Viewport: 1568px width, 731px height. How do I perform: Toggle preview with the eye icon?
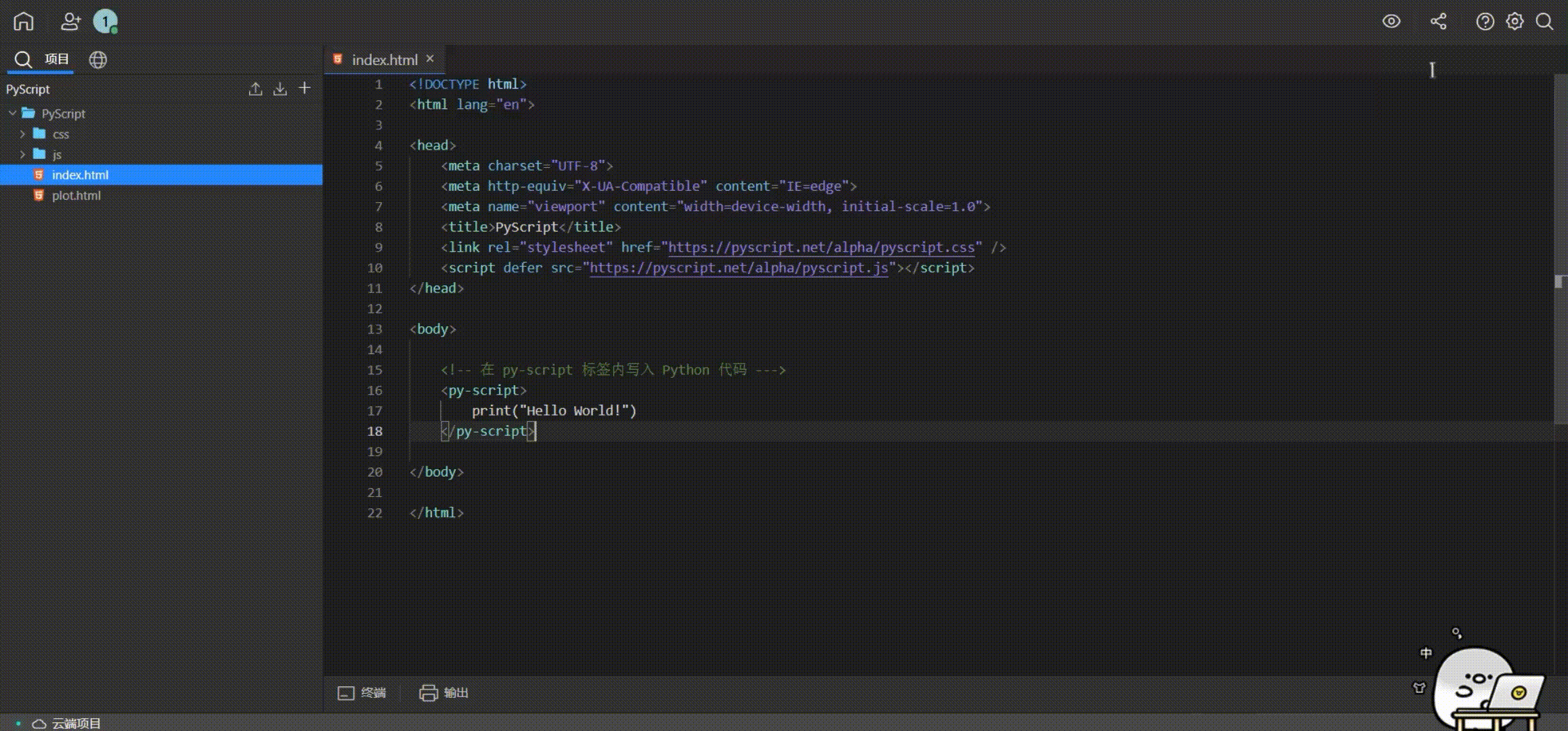[1391, 22]
